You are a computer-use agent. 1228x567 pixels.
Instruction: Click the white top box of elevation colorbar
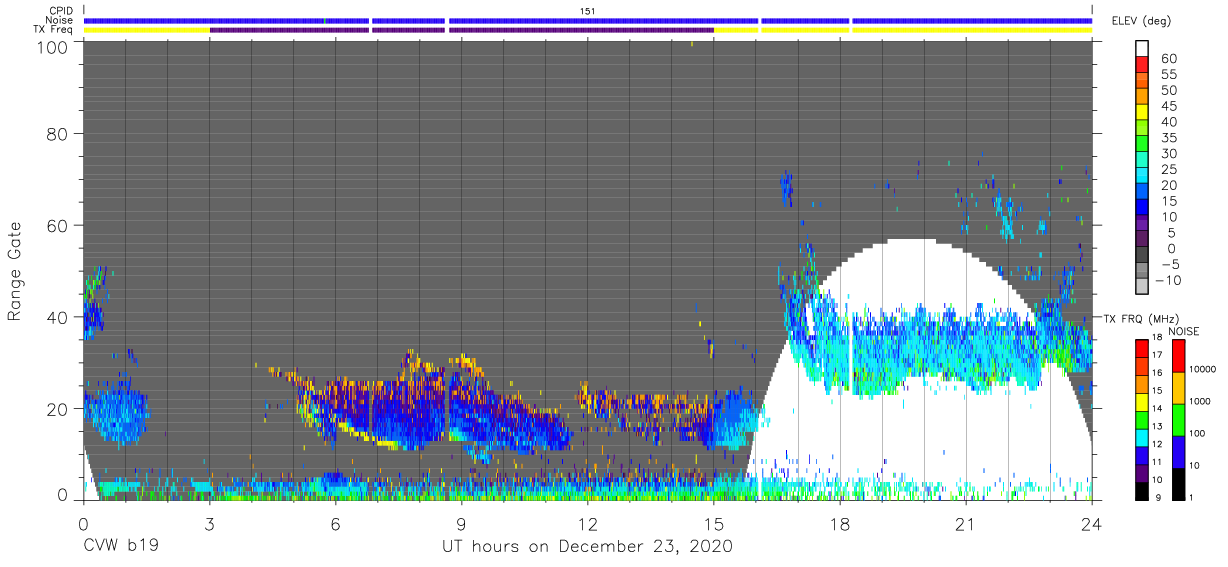pos(1144,49)
